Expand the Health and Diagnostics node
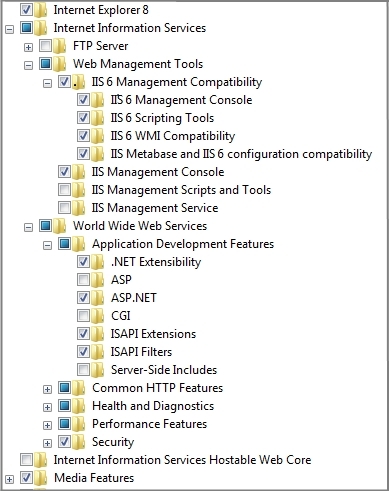 (x=48, y=407)
